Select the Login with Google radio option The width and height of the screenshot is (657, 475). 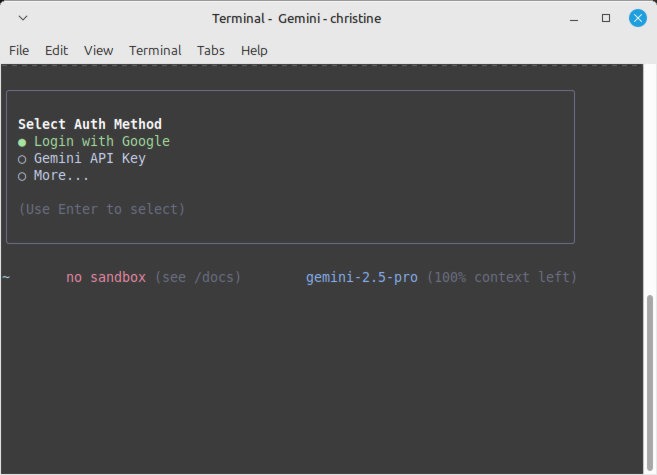[x=94, y=142]
